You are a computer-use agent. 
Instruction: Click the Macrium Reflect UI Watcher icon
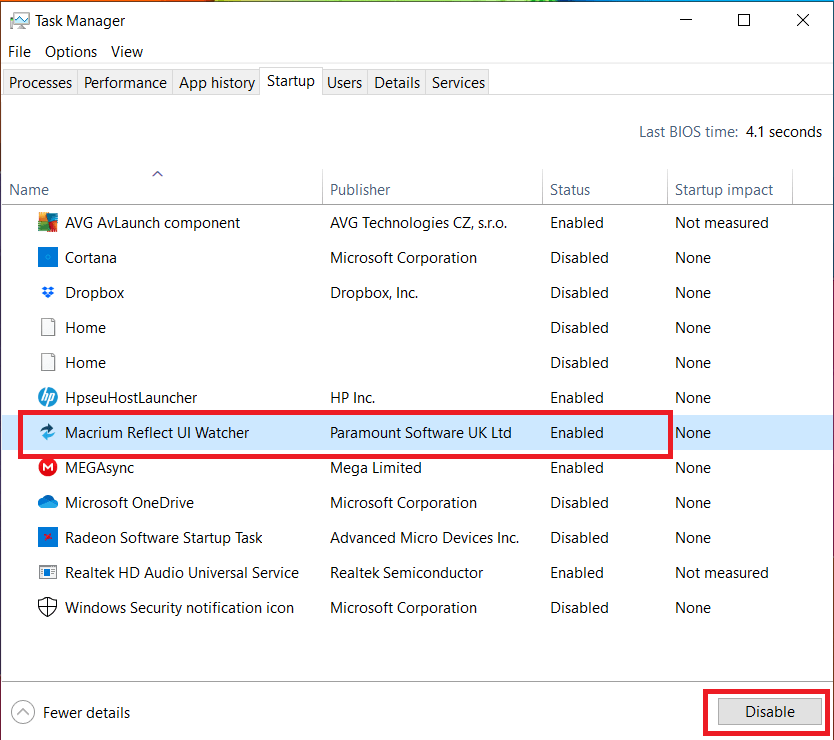[48, 433]
